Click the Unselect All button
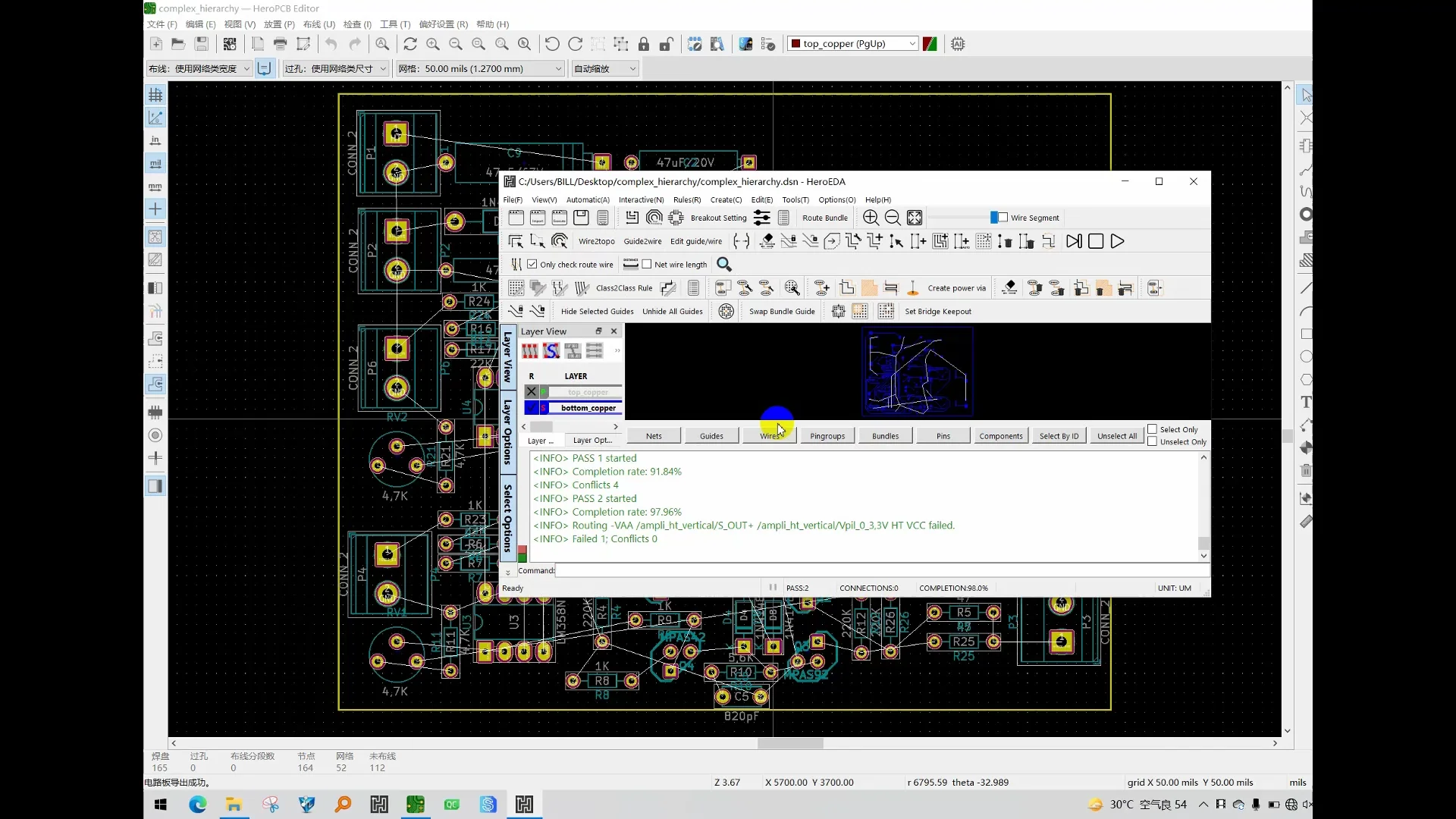1456x819 pixels. pyautogui.click(x=1116, y=436)
